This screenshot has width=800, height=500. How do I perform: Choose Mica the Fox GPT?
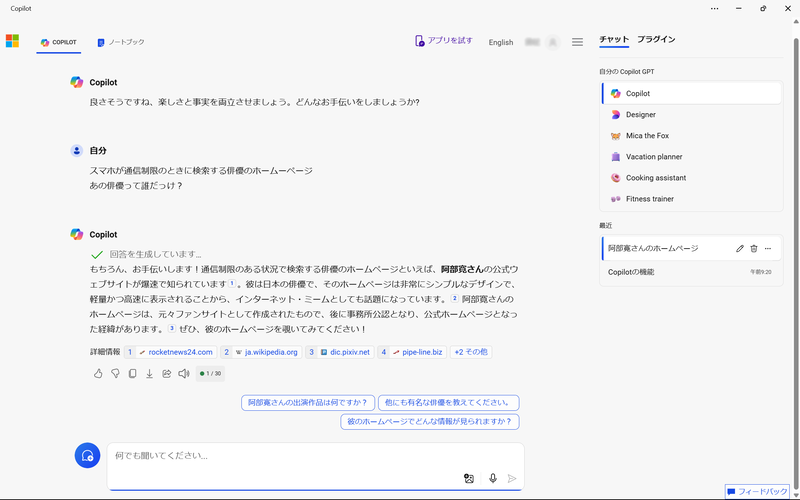(691, 136)
